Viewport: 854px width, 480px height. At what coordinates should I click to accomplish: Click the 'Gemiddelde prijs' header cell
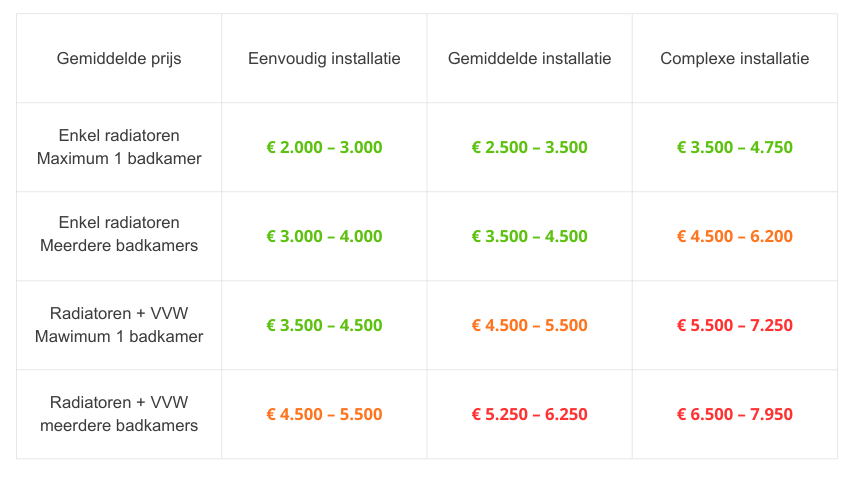119,59
